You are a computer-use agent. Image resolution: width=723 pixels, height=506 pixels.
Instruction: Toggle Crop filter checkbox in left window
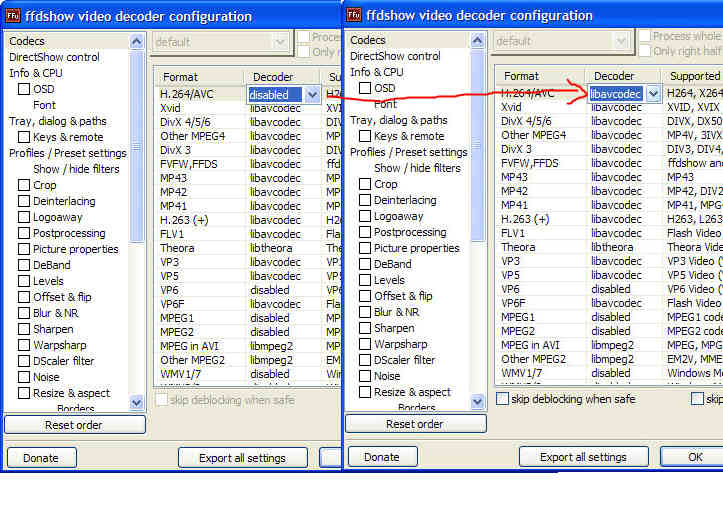coord(24,185)
